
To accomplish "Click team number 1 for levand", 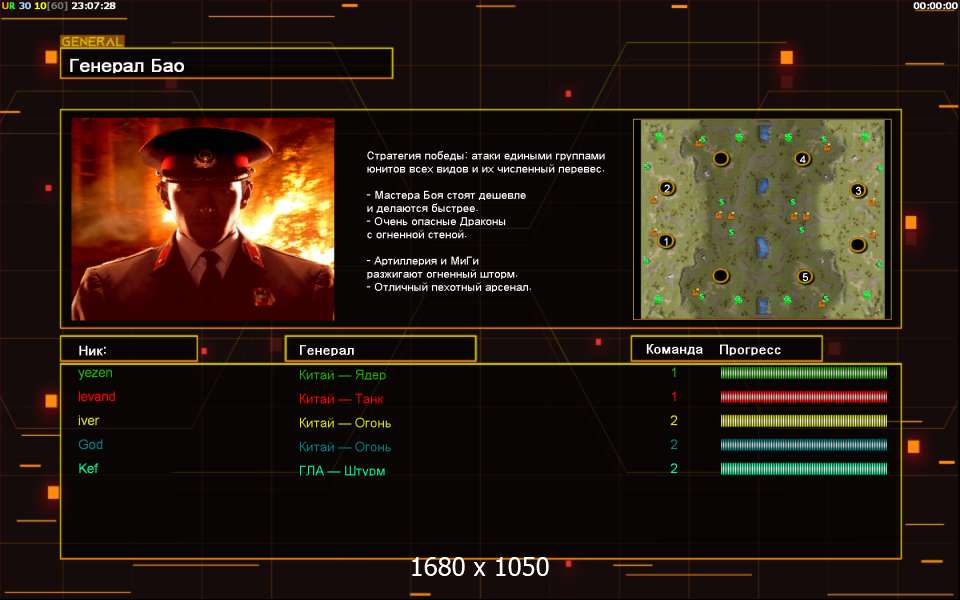I will tap(674, 397).
